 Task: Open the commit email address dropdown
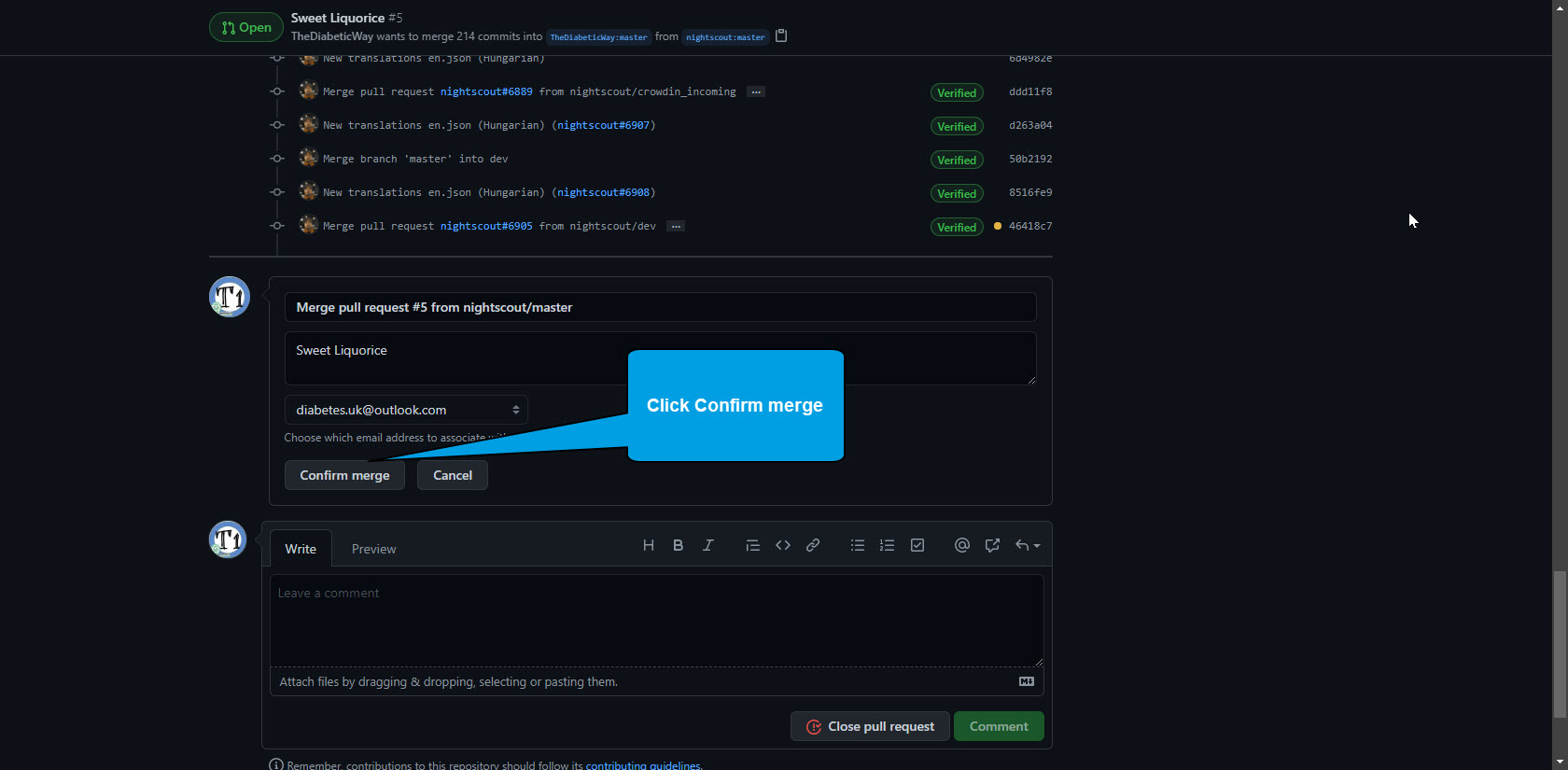(406, 410)
